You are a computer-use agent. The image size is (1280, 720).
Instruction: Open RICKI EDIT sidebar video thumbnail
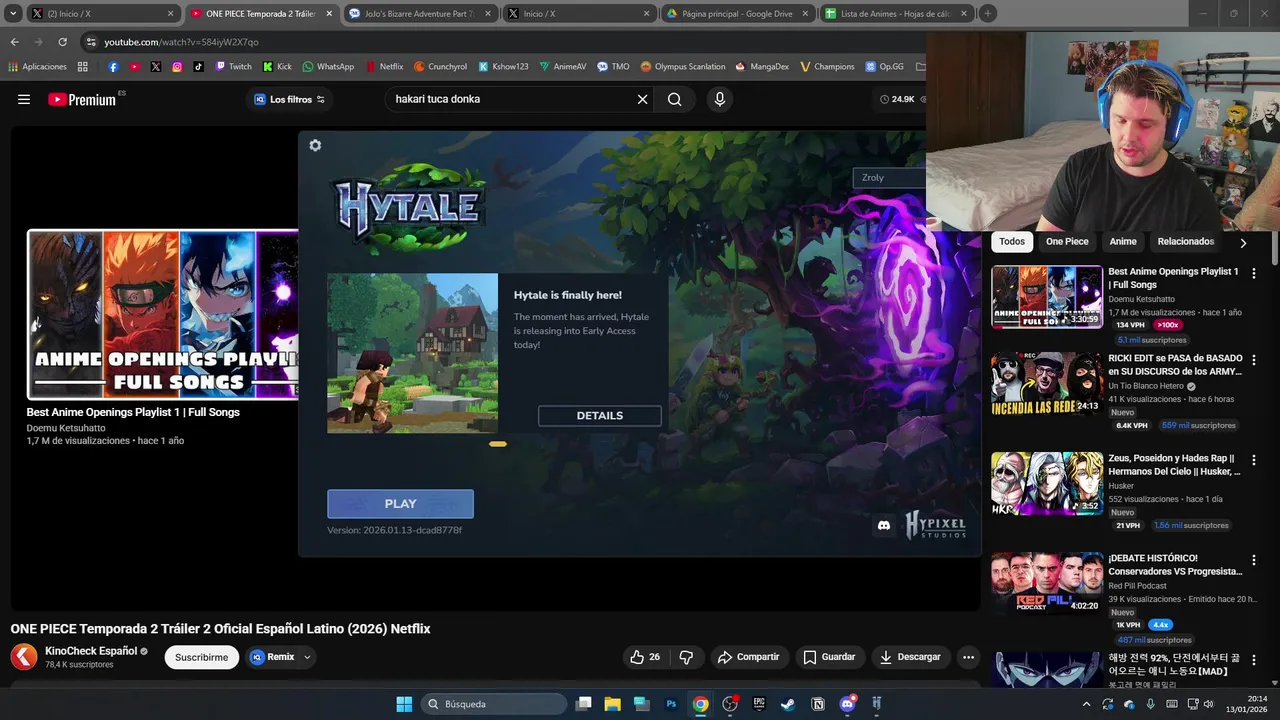1047,383
